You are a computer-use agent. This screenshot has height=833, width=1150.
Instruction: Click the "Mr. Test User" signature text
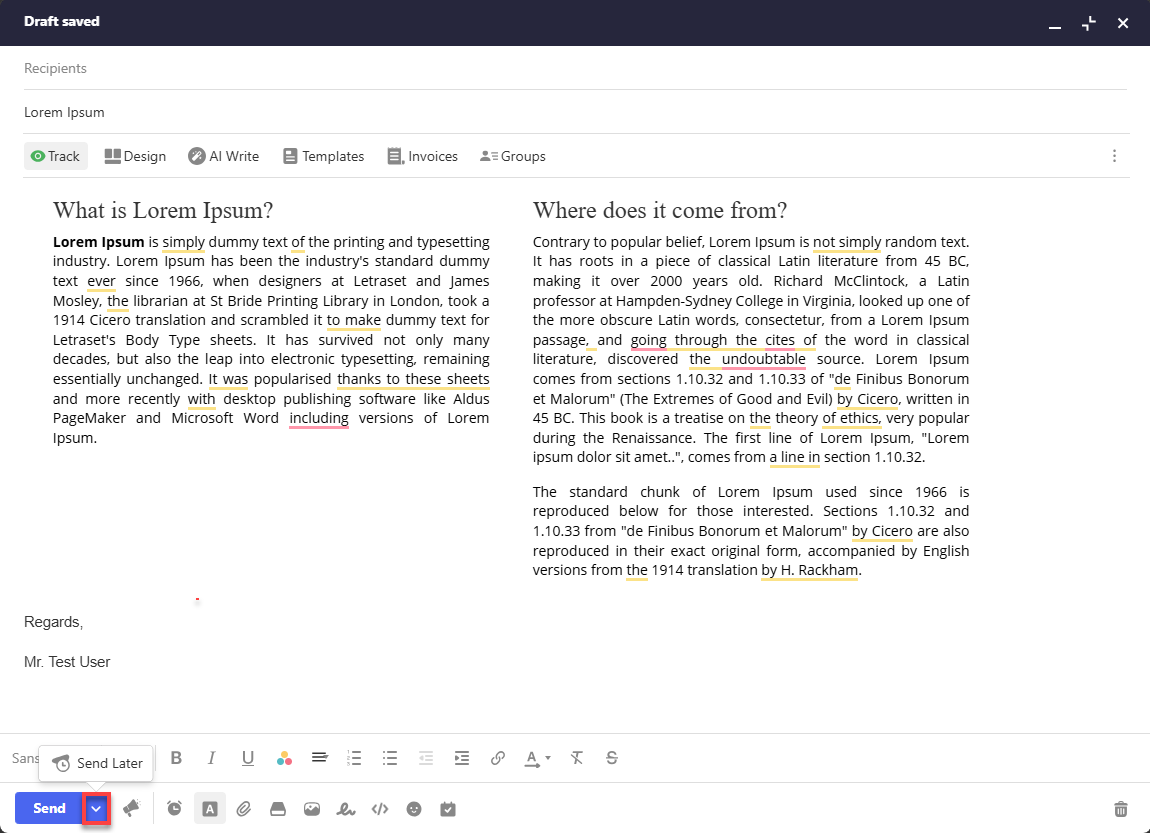tap(67, 662)
